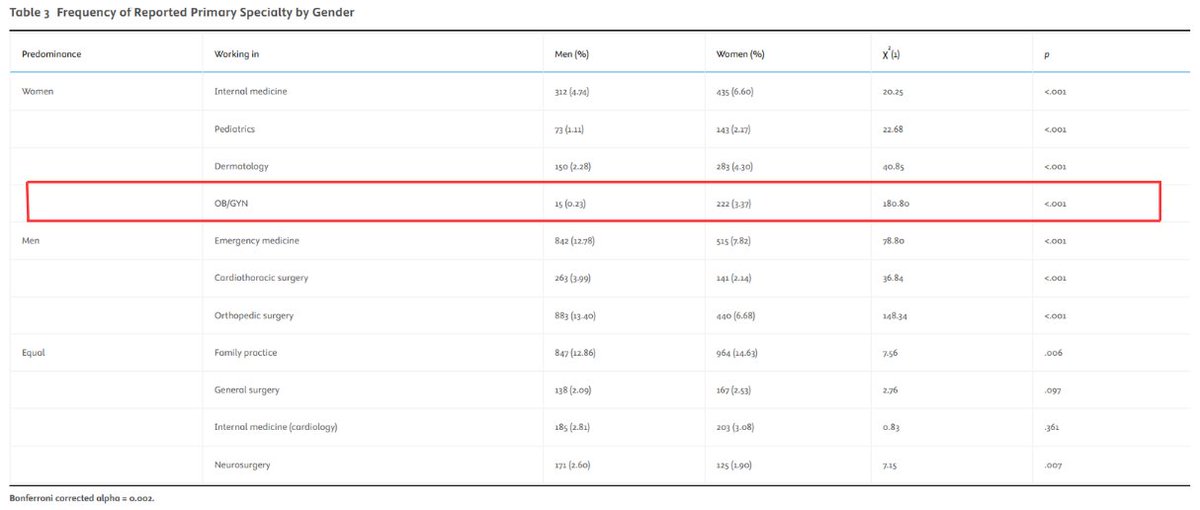Viewport: 1200px width, 510px height.
Task: Select the 'Predominance' column header
Action: coord(51,54)
